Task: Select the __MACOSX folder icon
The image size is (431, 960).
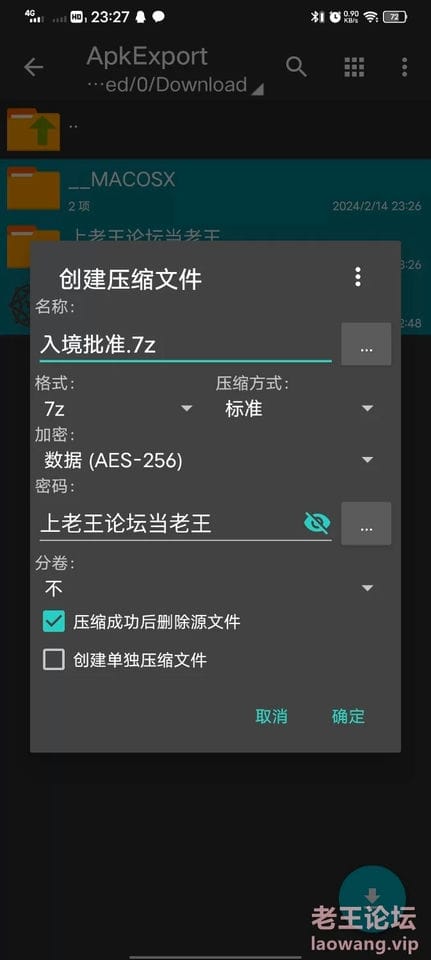Action: point(34,188)
